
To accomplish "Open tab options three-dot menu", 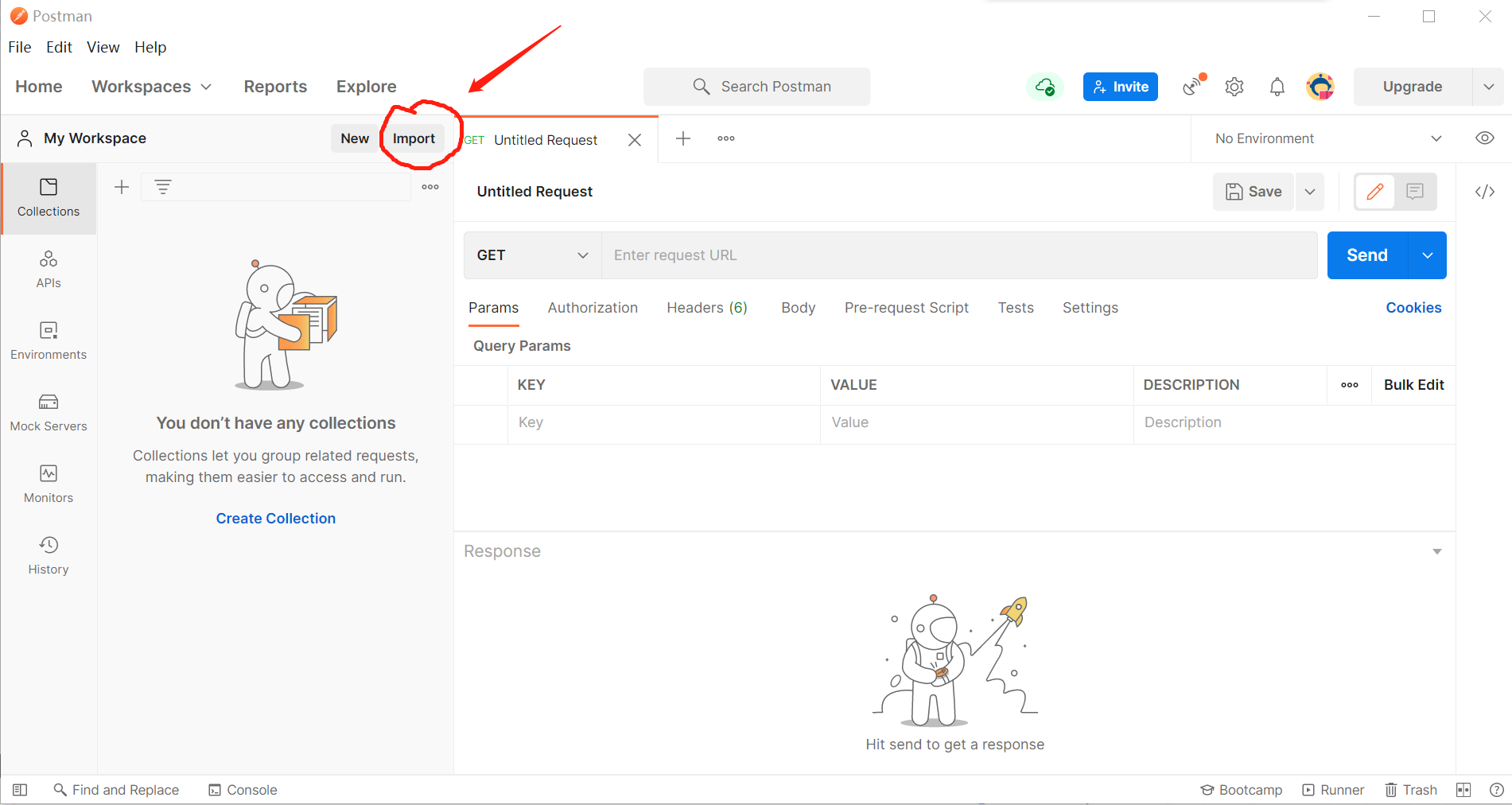I will coord(726,138).
